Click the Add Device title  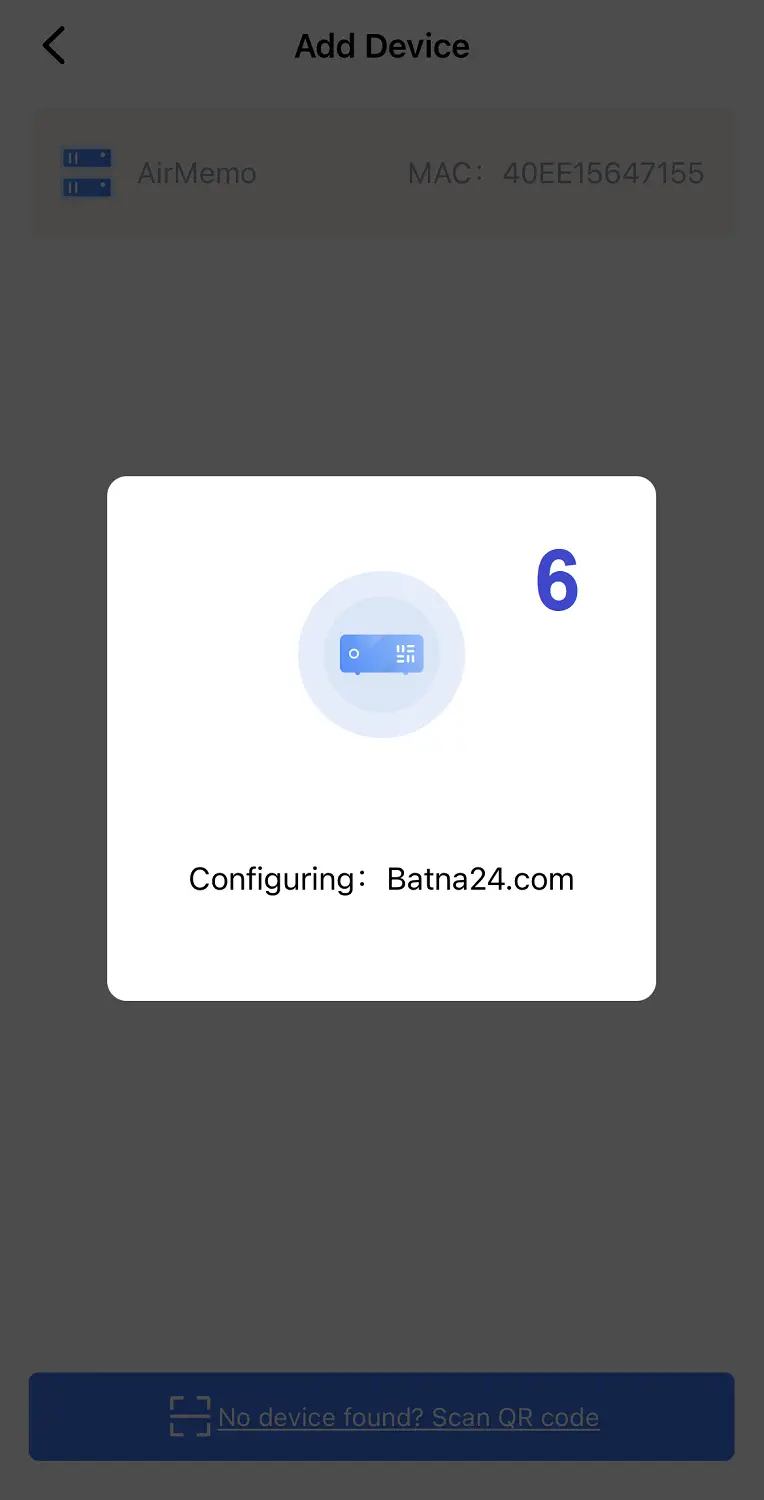(x=382, y=46)
